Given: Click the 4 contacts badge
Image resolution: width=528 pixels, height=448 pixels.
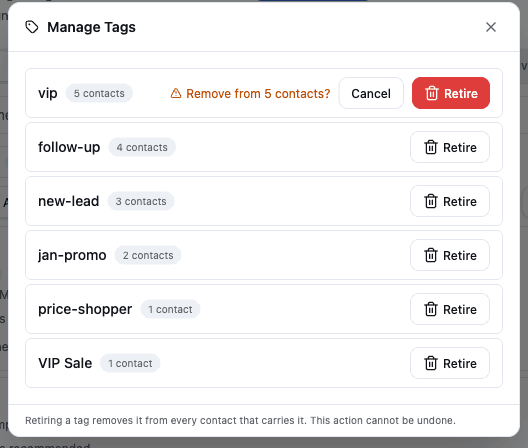Looking at the screenshot, I should (x=142, y=147).
